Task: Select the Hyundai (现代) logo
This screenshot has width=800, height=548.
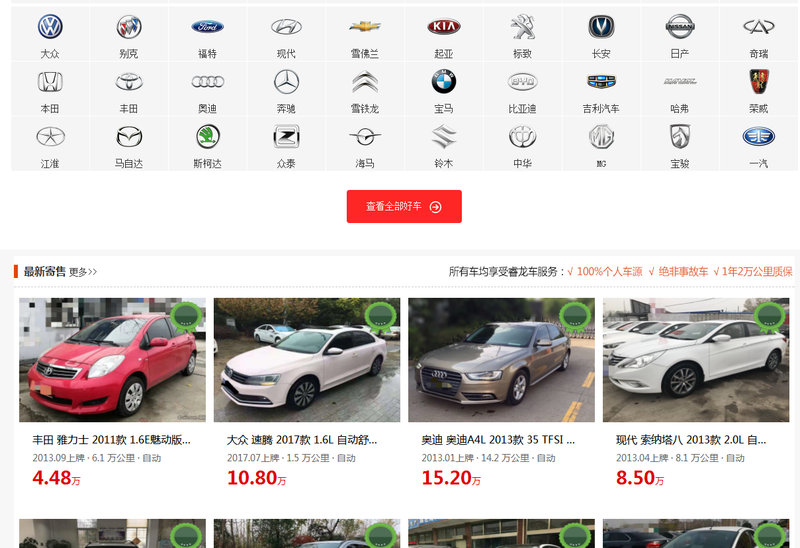Action: [286, 27]
